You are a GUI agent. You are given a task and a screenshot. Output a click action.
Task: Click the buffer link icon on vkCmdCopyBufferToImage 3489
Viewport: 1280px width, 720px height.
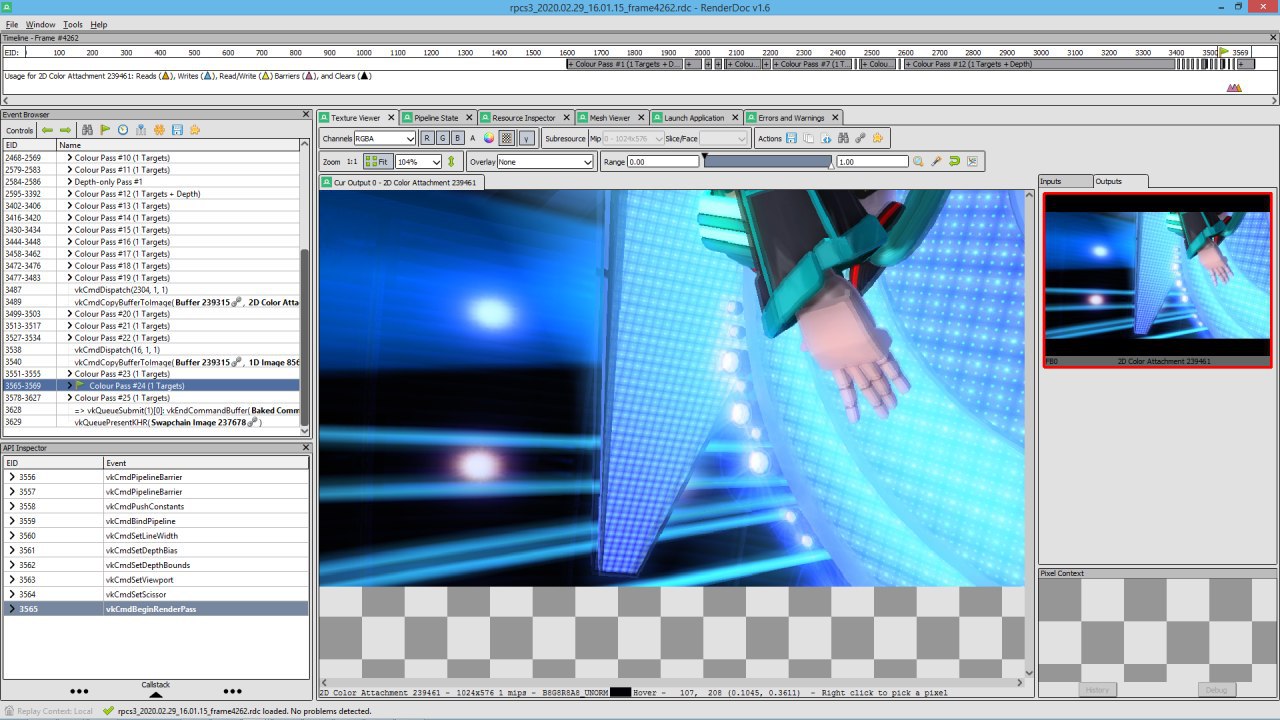point(237,302)
